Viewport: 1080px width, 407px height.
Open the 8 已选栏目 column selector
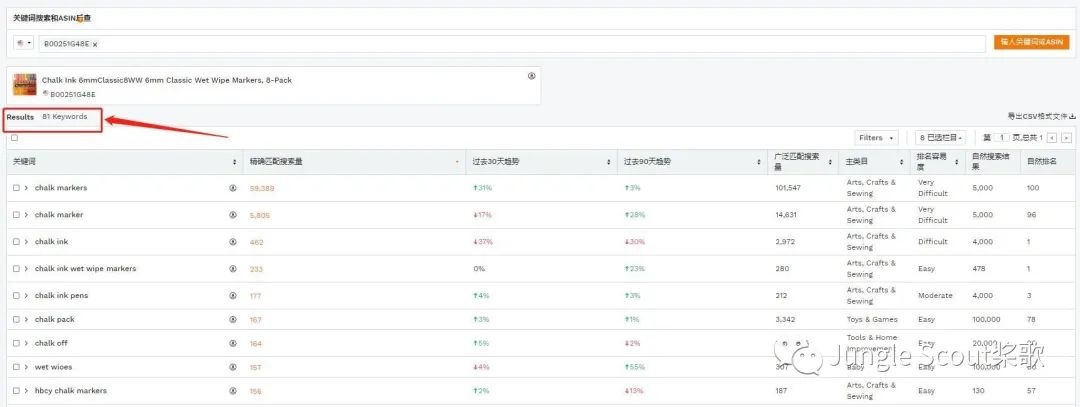[x=940, y=138]
